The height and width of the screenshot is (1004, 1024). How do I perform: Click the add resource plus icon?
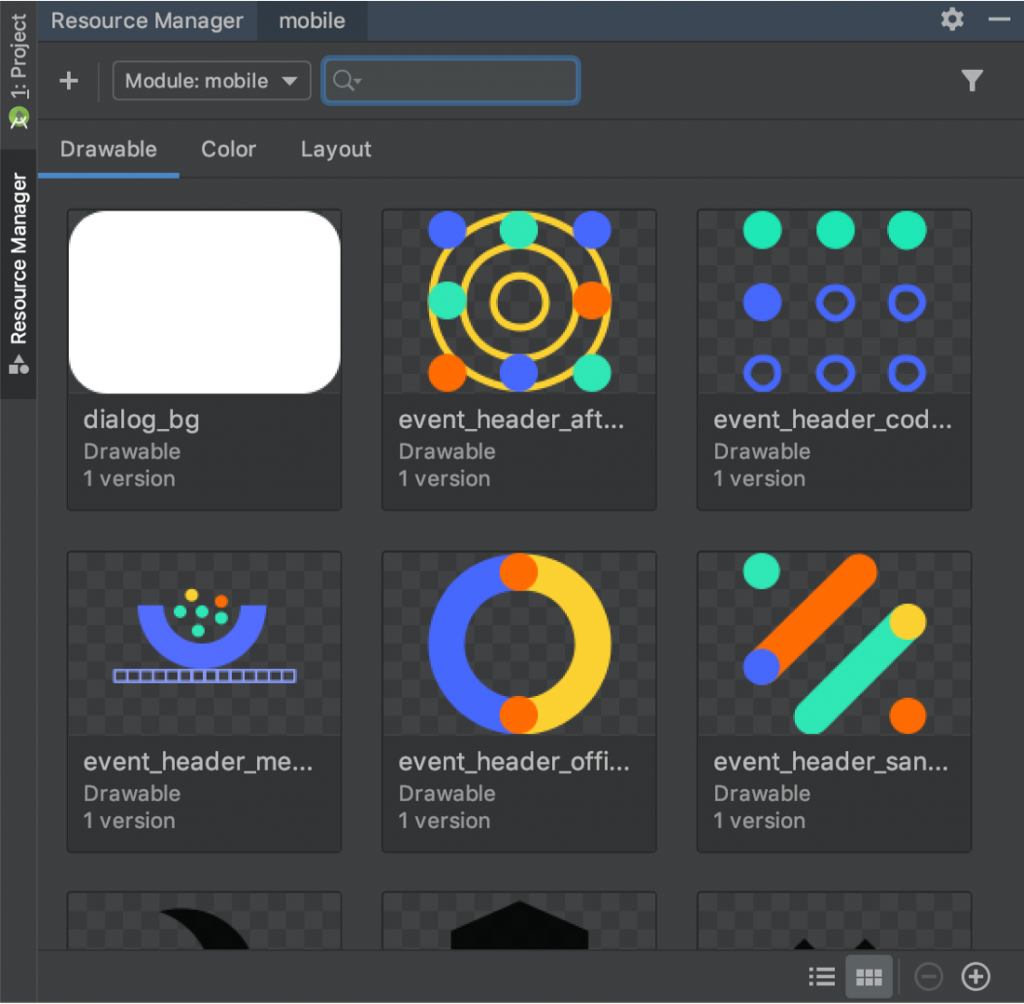69,81
